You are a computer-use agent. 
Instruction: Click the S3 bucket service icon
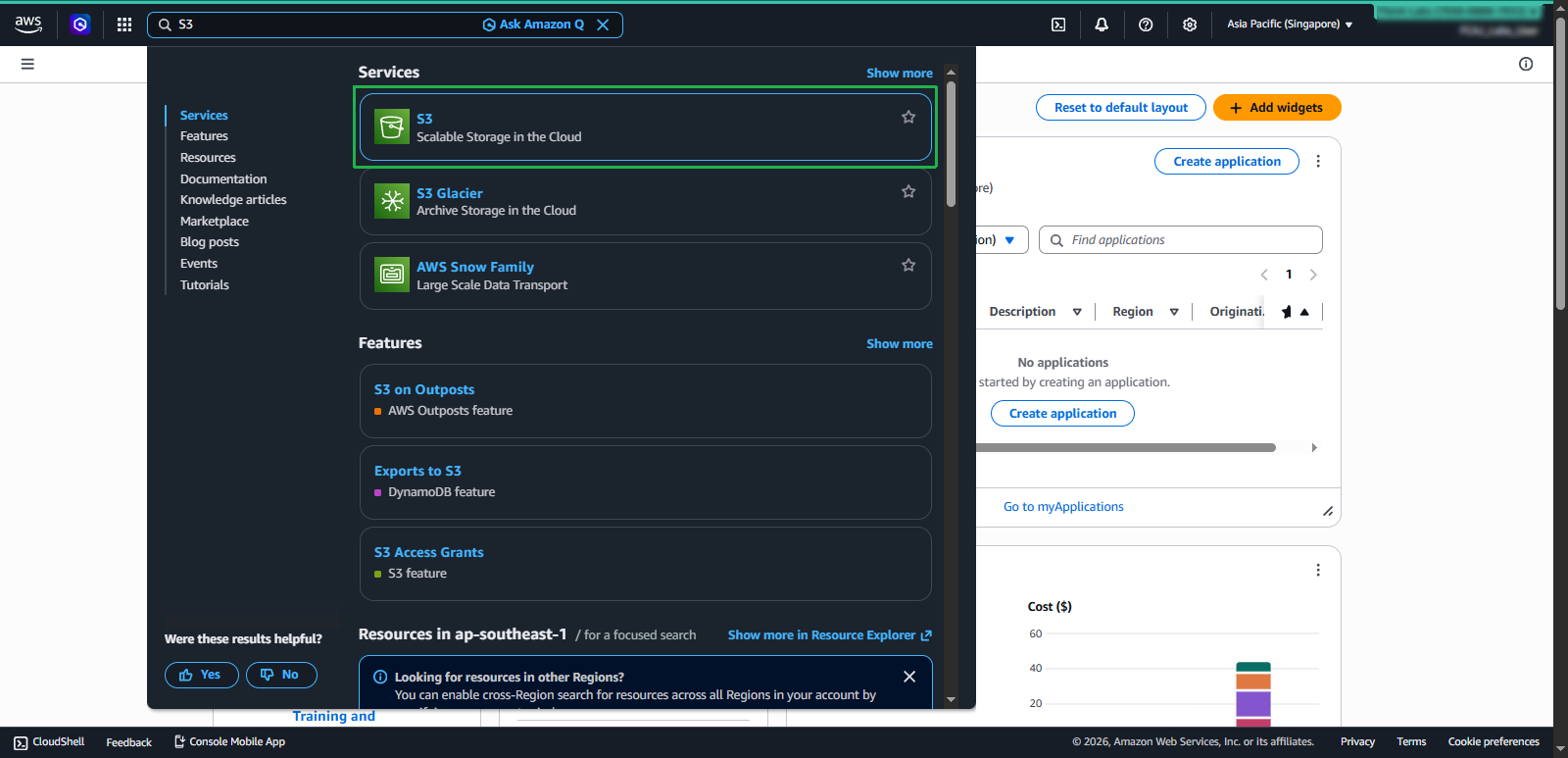pos(392,126)
